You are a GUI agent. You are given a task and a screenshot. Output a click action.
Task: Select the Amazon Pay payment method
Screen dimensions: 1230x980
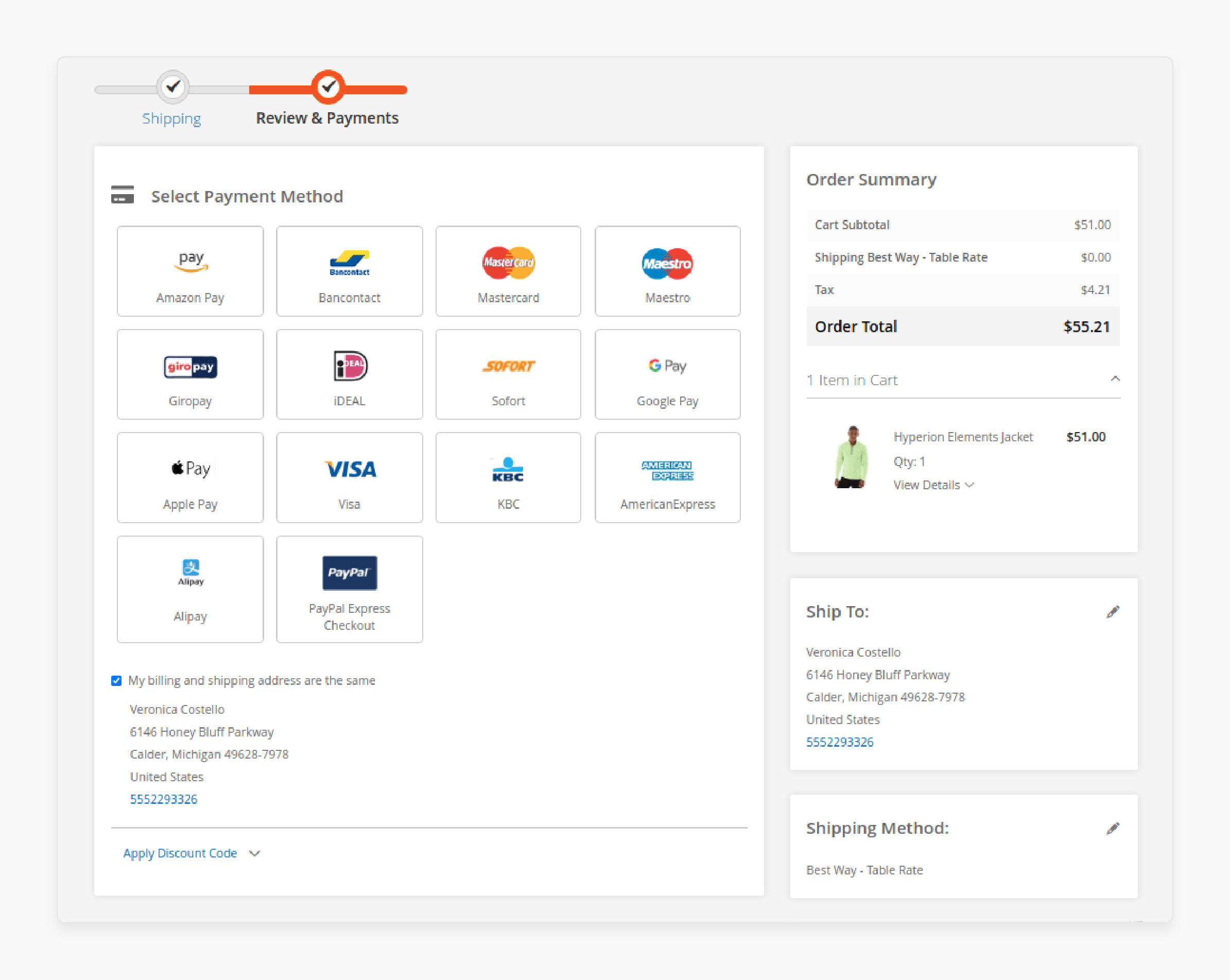click(190, 271)
